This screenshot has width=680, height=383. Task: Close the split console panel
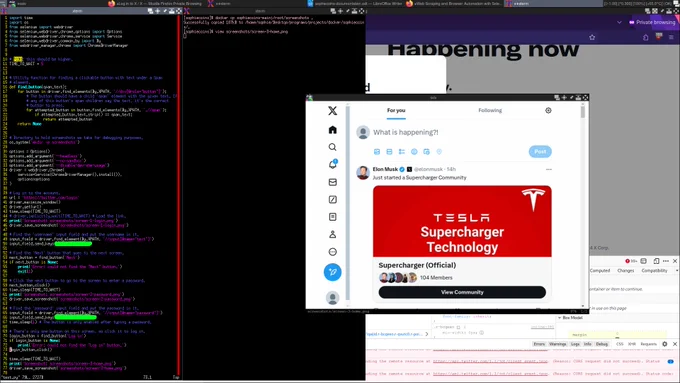click(675, 344)
